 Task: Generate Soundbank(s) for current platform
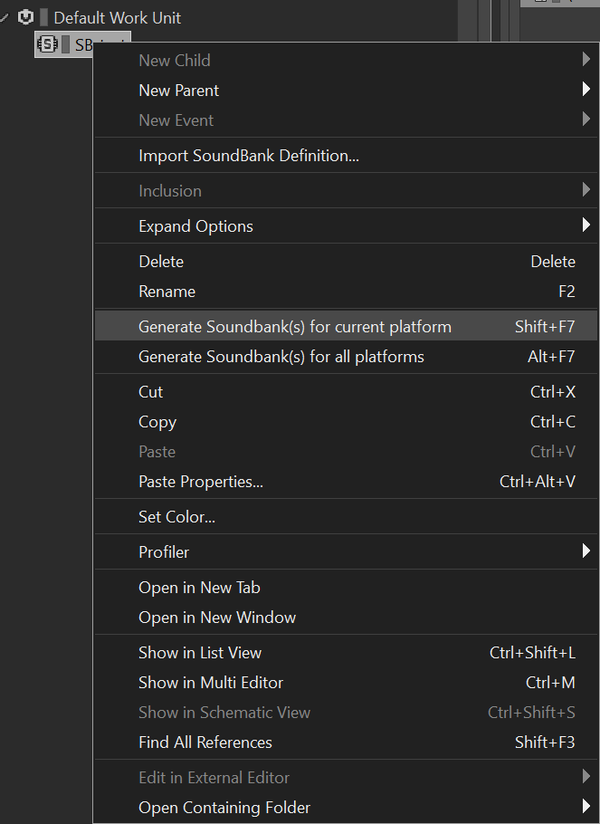[x=295, y=327]
